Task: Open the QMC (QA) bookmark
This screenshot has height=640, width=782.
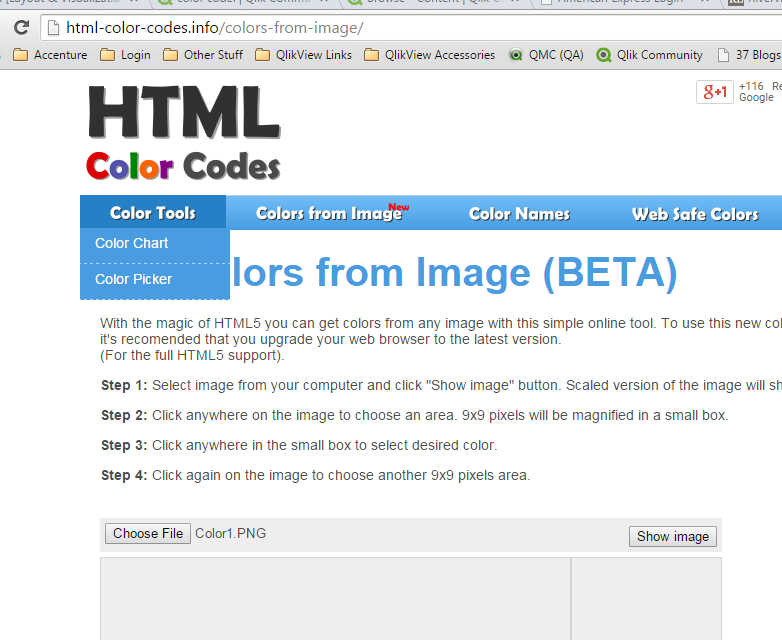Action: (x=546, y=55)
